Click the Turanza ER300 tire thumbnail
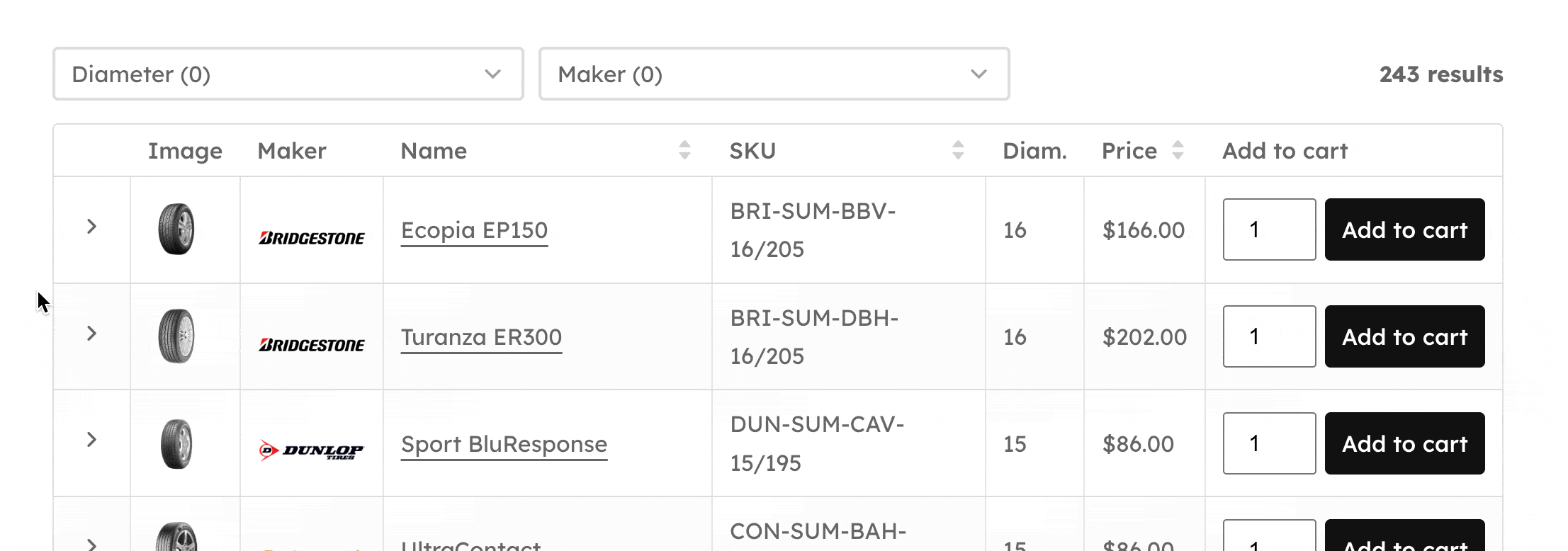 [x=176, y=336]
